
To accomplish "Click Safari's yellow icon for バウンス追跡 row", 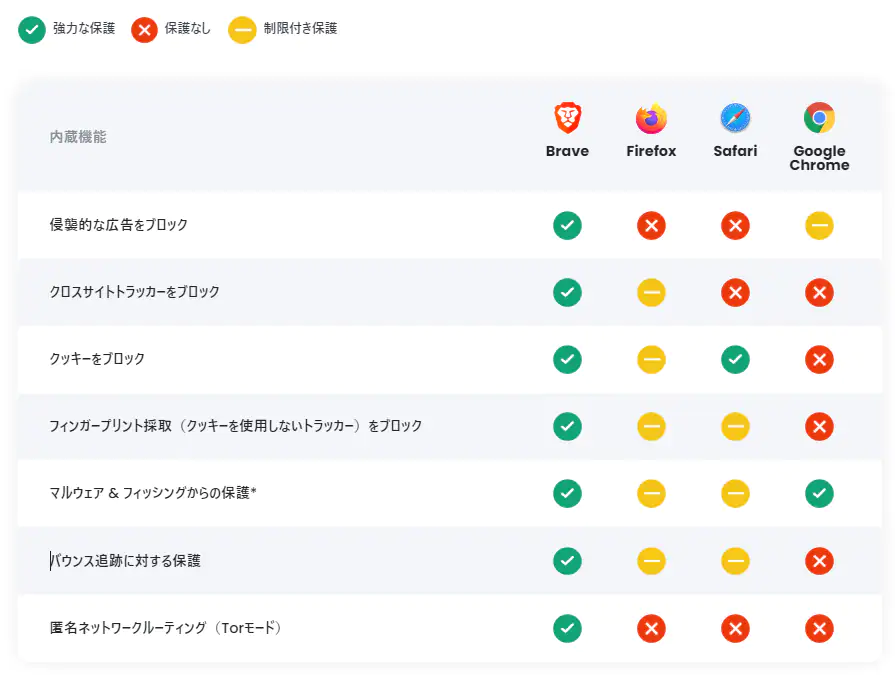I will tap(735, 561).
